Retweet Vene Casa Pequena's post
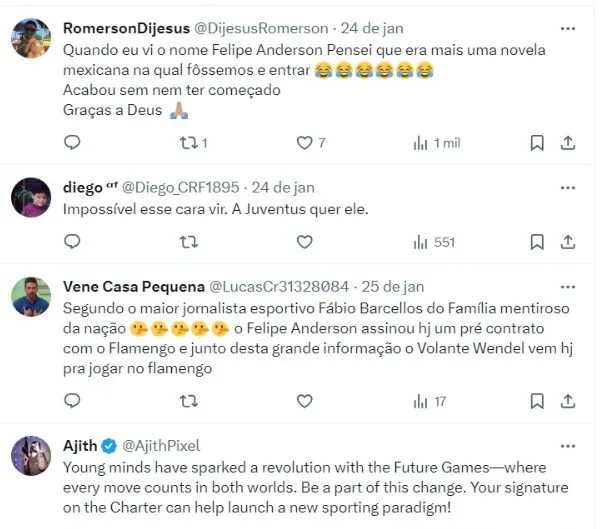 pyautogui.click(x=187, y=401)
